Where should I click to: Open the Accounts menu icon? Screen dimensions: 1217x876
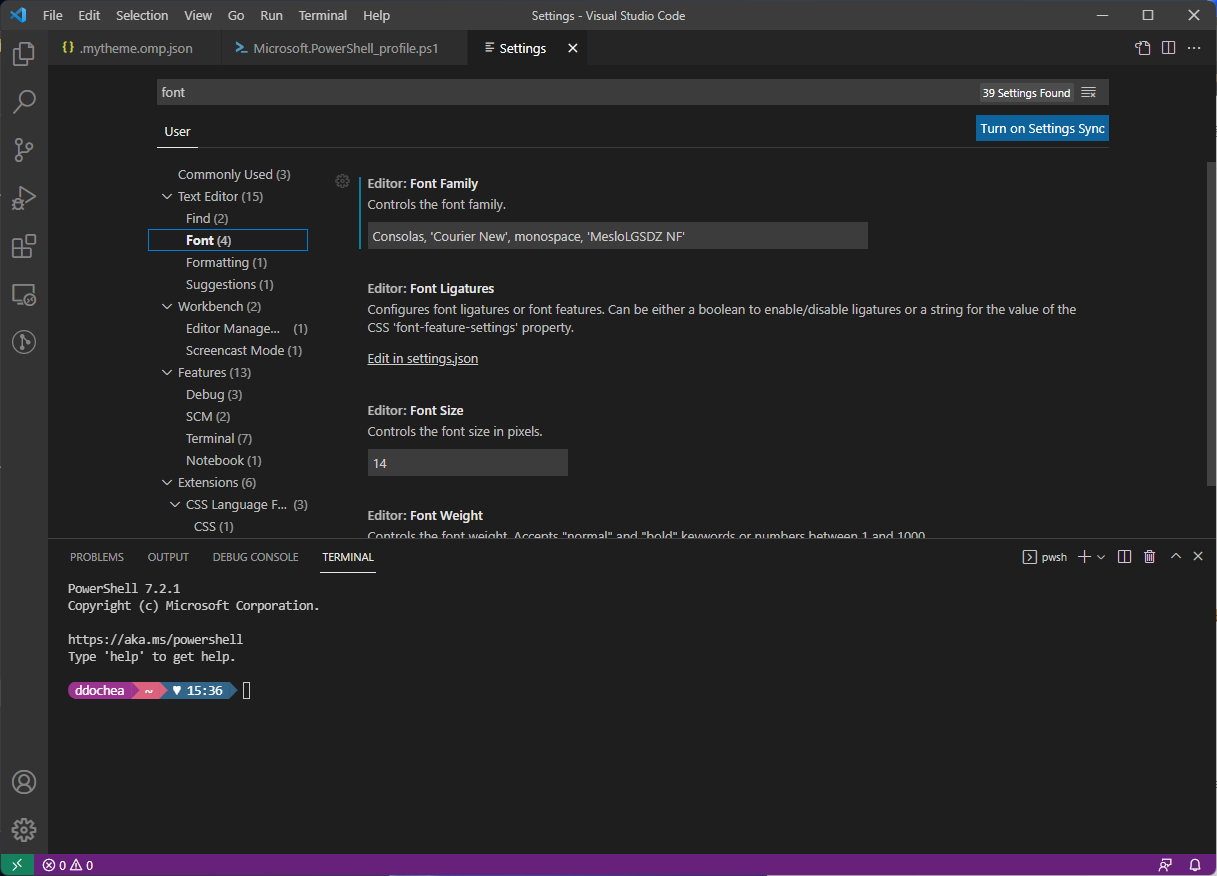24,782
